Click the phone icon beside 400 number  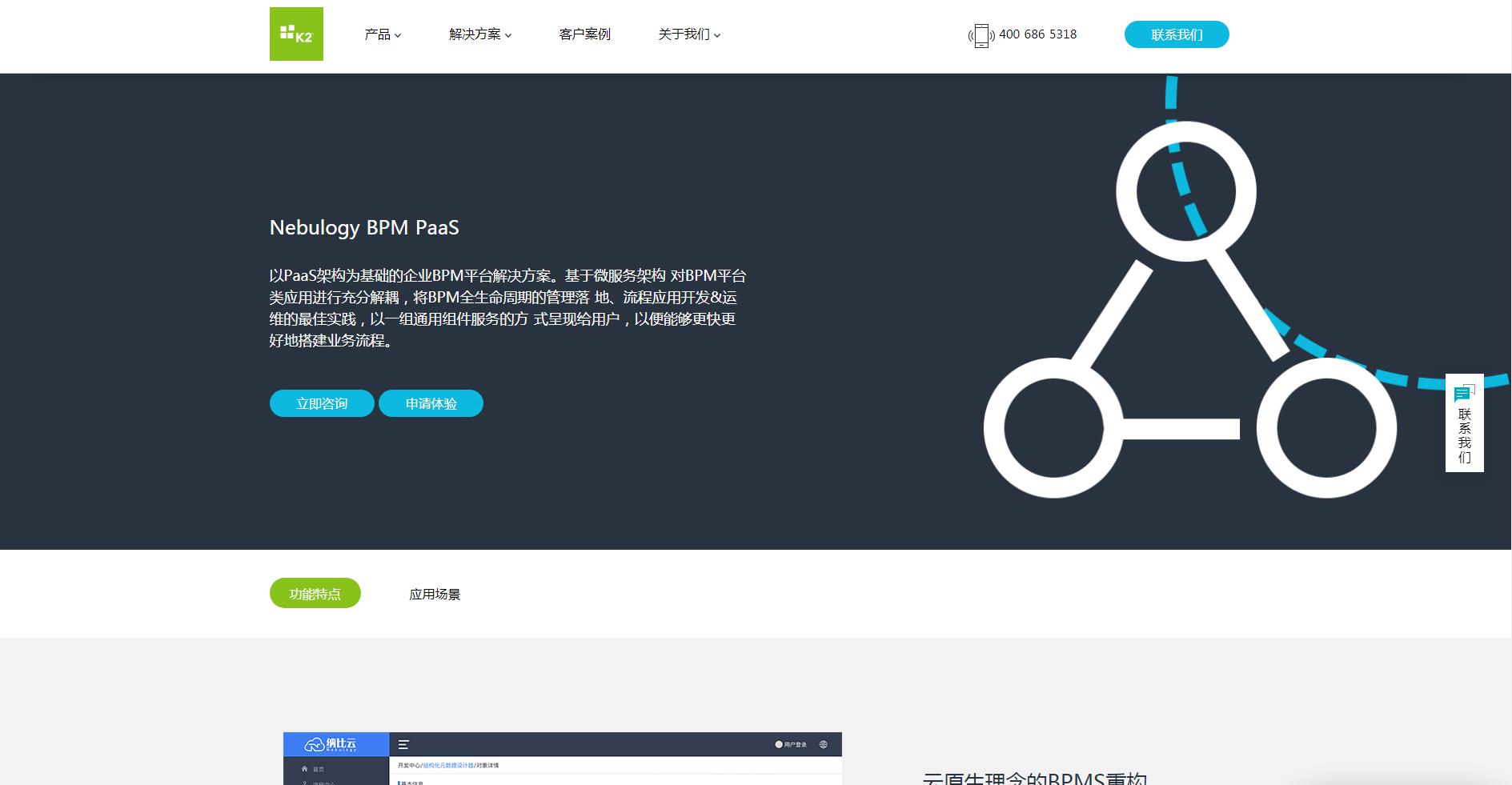[x=981, y=35]
